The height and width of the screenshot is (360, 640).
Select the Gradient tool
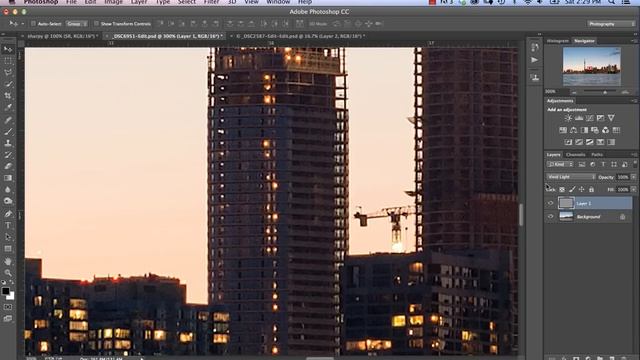(8, 178)
